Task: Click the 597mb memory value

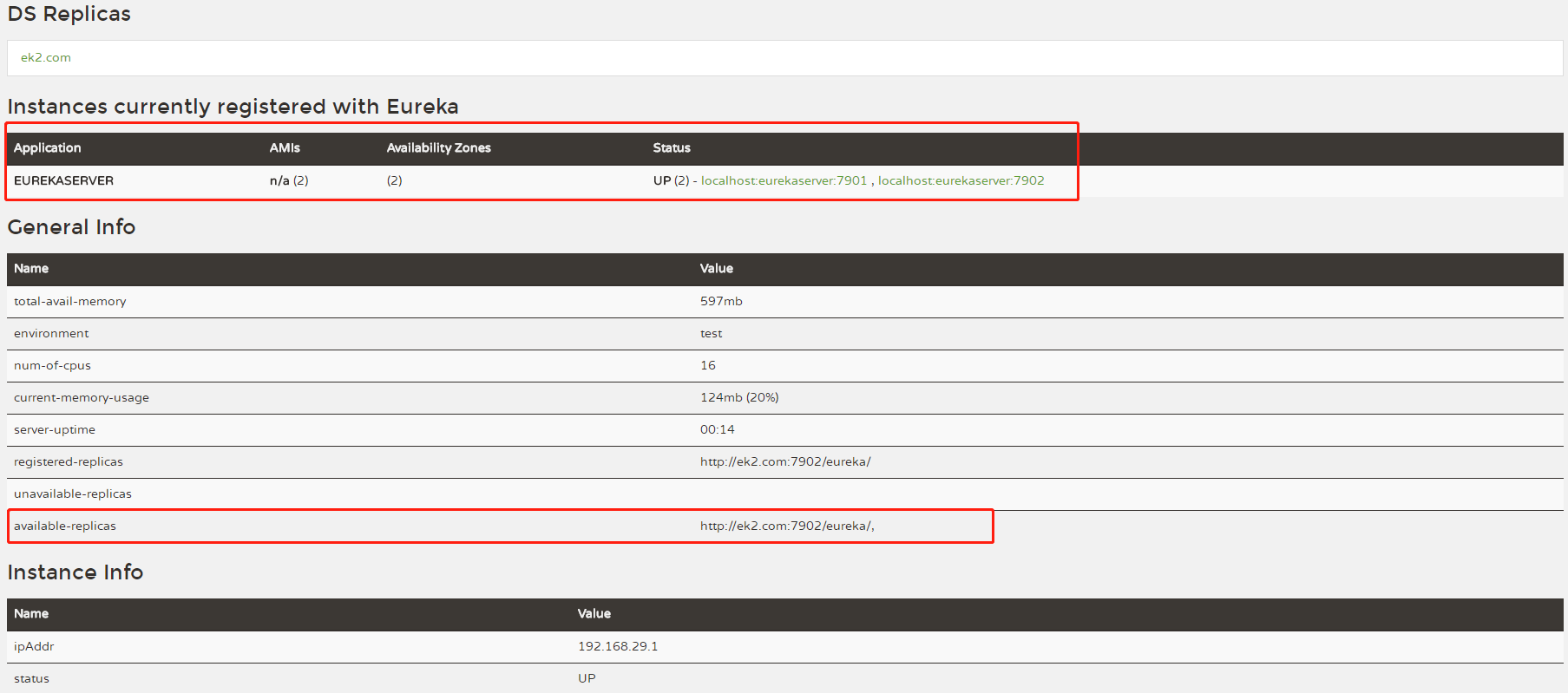Action: pos(721,301)
